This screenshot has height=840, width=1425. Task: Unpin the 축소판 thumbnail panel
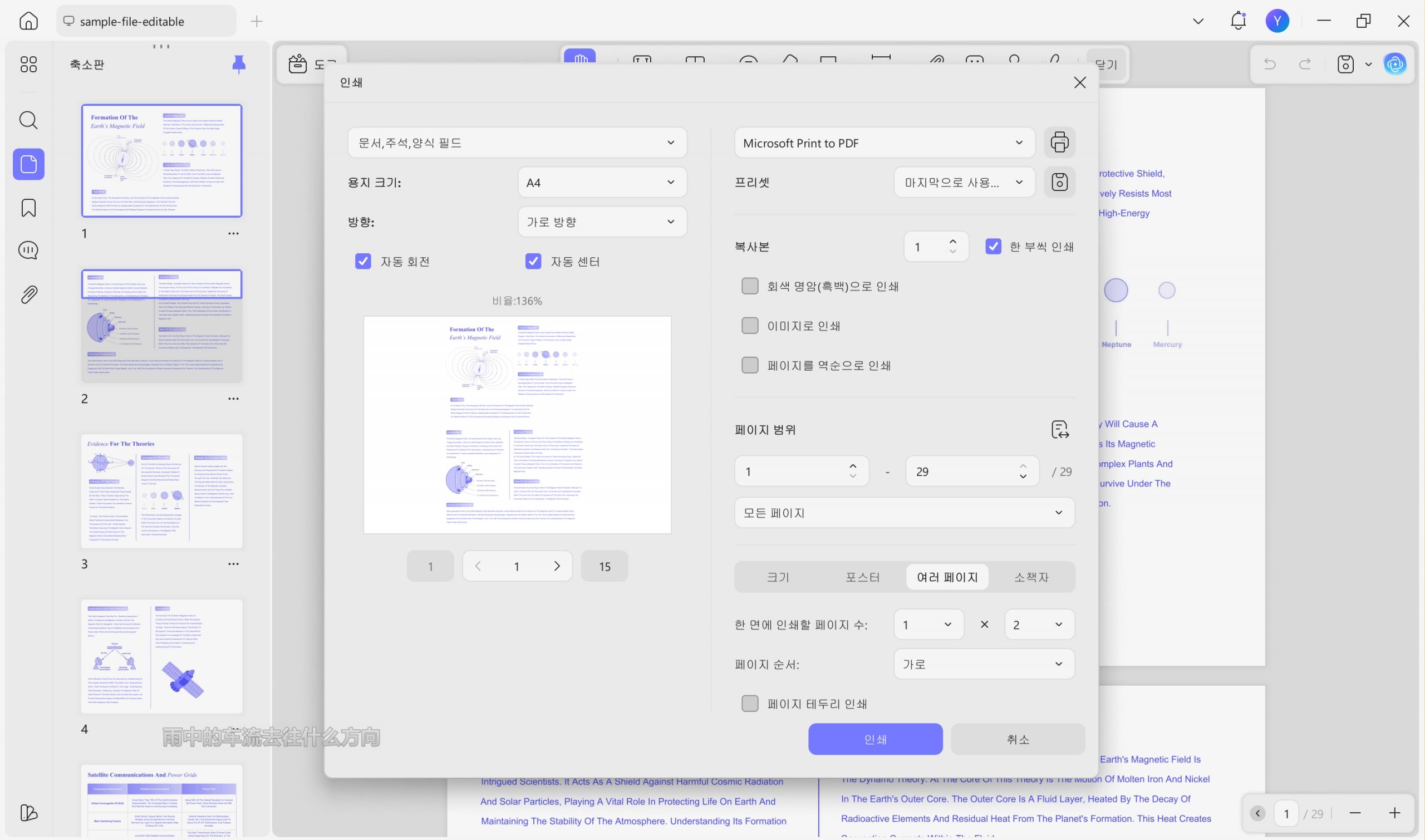(239, 65)
